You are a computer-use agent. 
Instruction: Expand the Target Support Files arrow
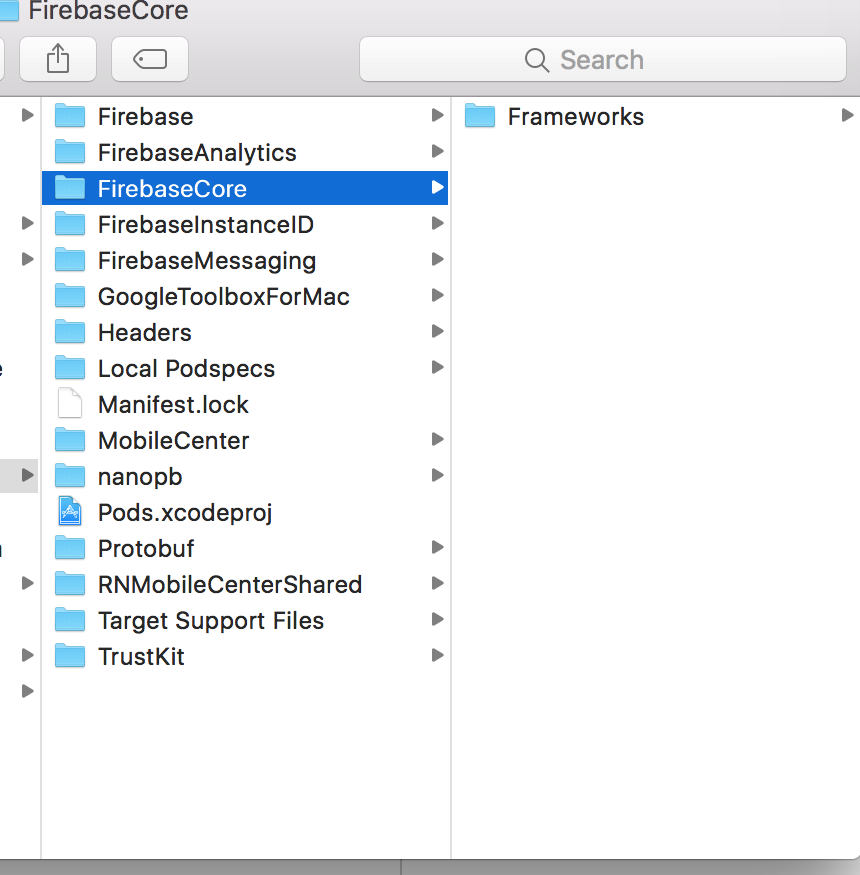pos(438,619)
